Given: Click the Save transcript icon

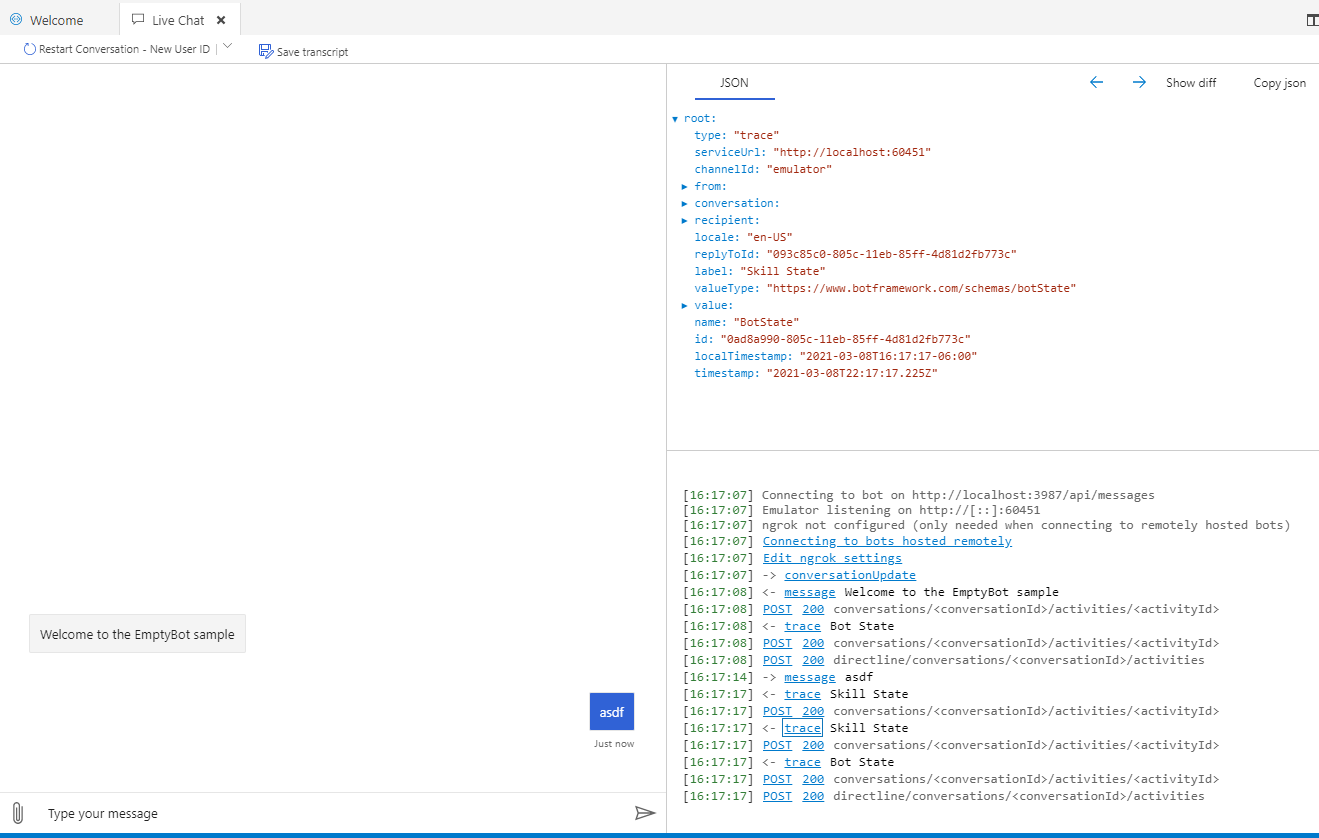Looking at the screenshot, I should tap(265, 50).
